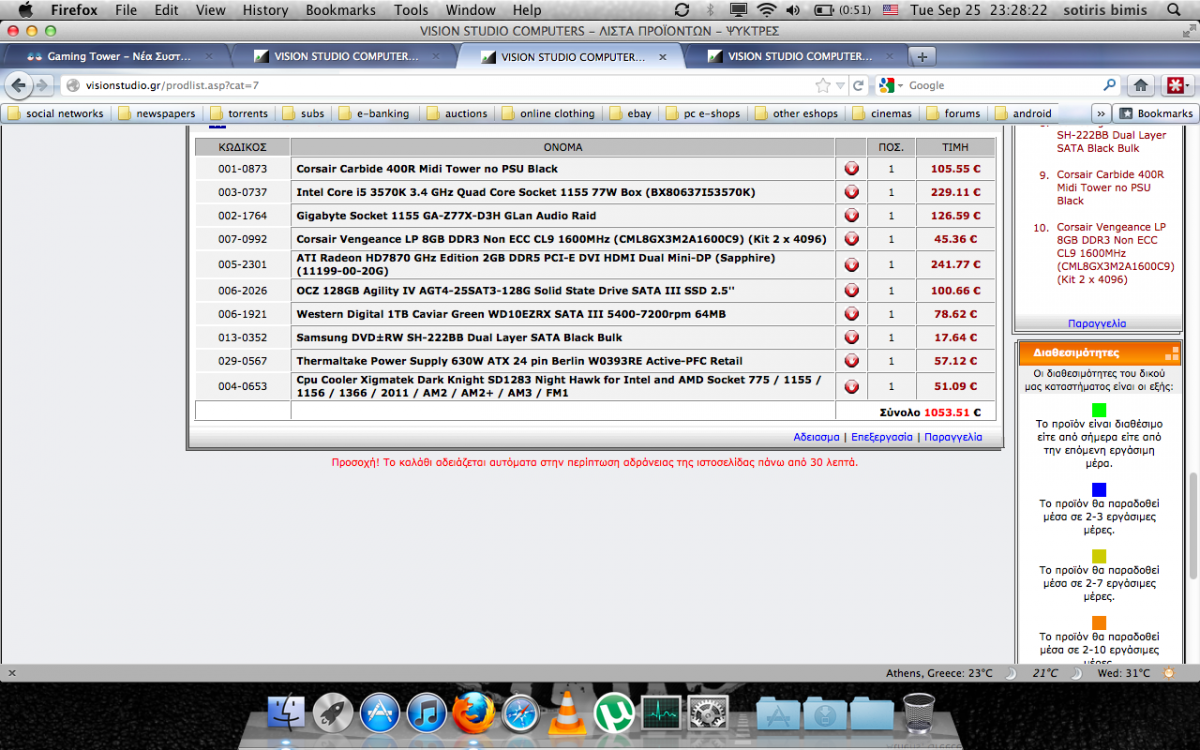Click Παραγγελία link under cart table

pyautogui.click(x=953, y=437)
